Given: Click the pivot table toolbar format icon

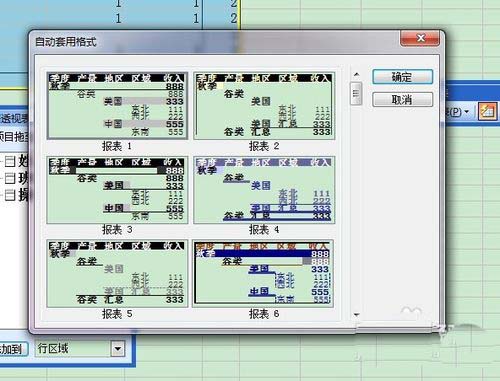Looking at the screenshot, I should (x=488, y=111).
